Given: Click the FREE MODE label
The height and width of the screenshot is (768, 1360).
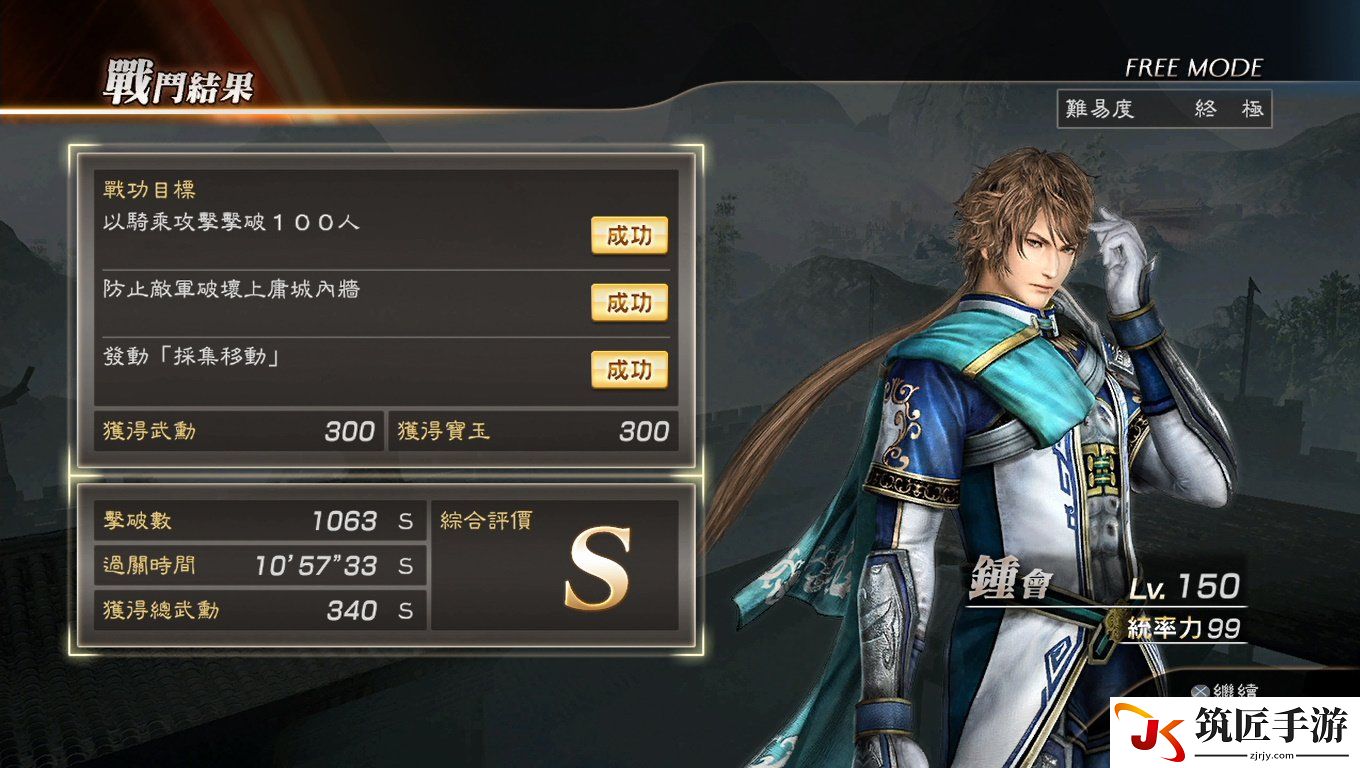Looking at the screenshot, I should (1193, 68).
